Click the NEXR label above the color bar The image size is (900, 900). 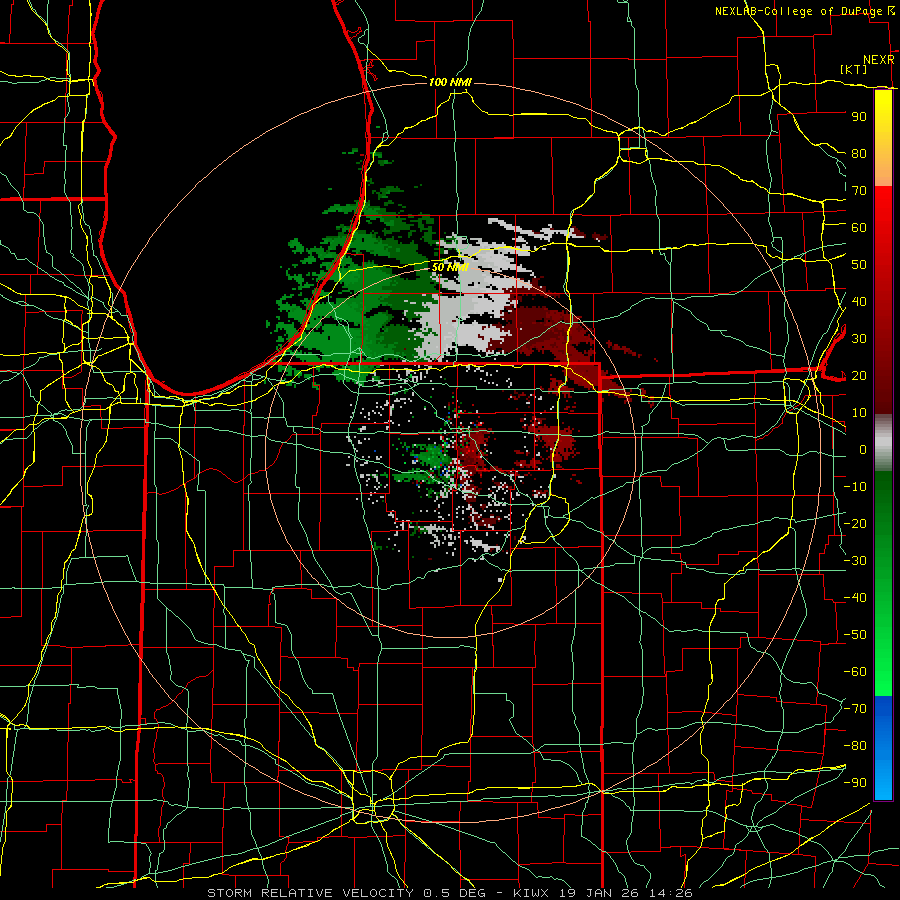coord(879,60)
